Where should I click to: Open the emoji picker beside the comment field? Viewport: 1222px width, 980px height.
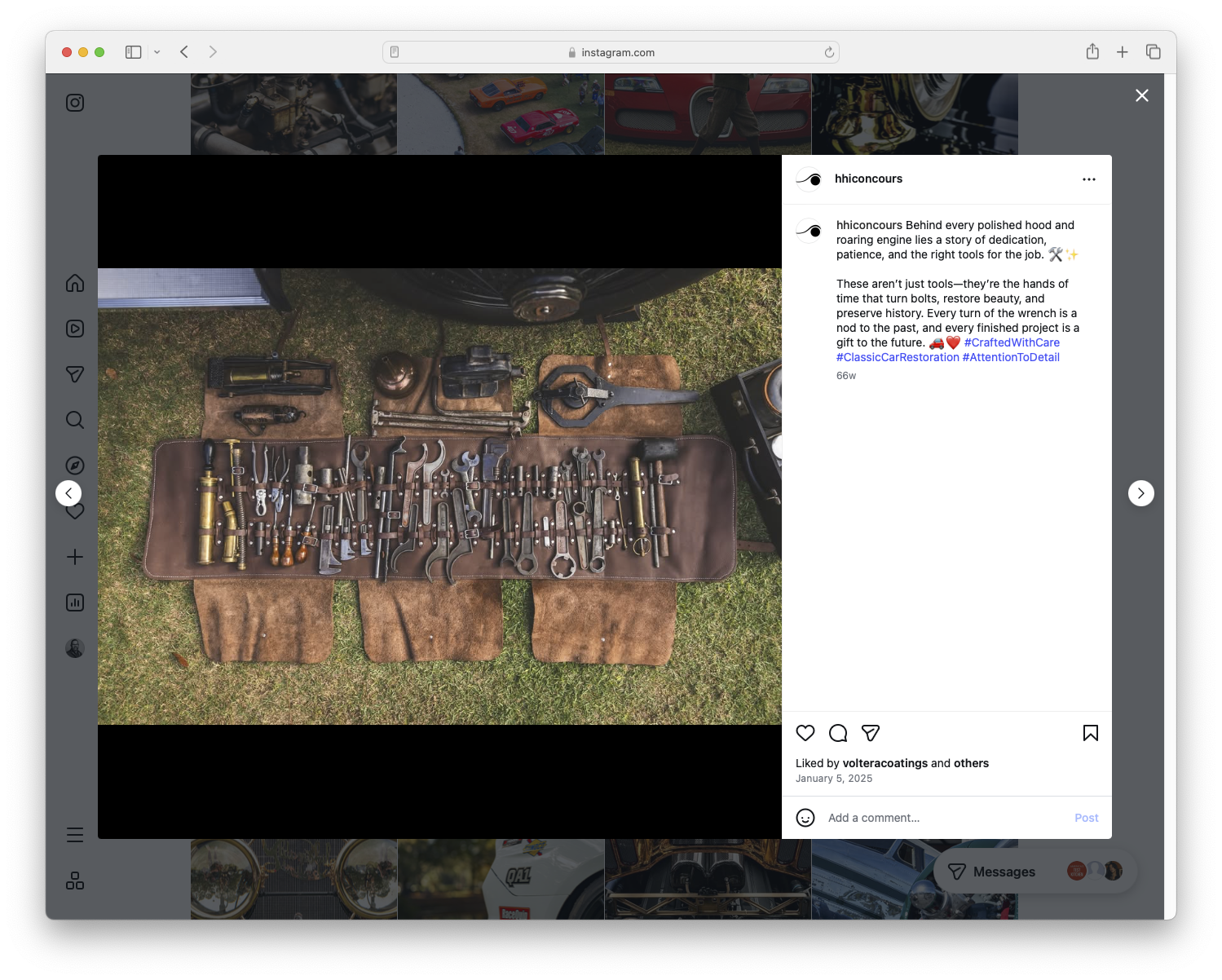pyautogui.click(x=805, y=817)
